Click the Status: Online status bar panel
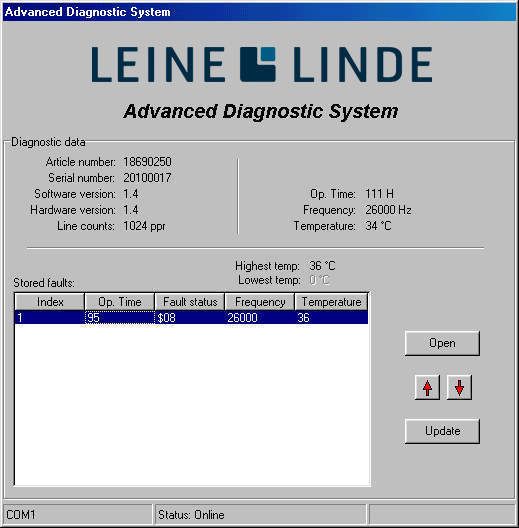The width and height of the screenshot is (519, 528). 260,515
